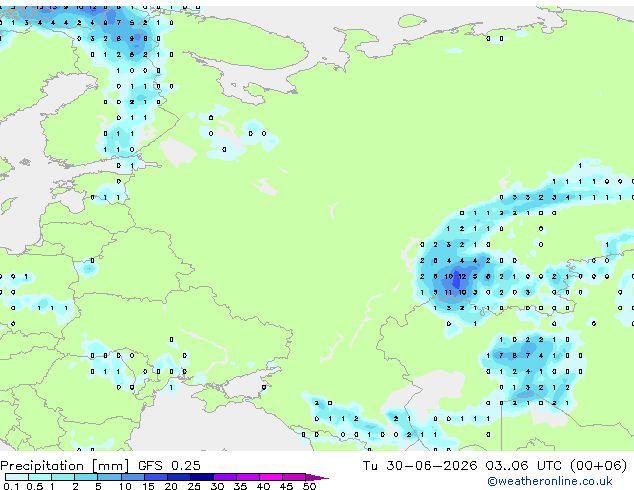Pick the 10–15 mm blue legend swatch

tap(133, 477)
